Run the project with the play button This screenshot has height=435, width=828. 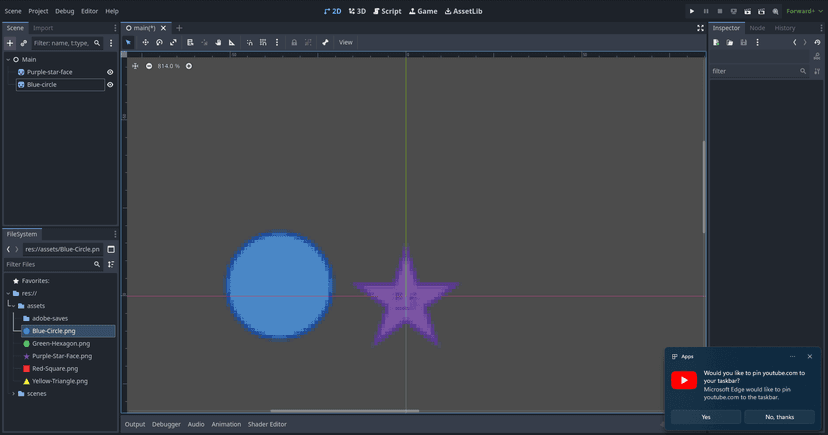691,11
